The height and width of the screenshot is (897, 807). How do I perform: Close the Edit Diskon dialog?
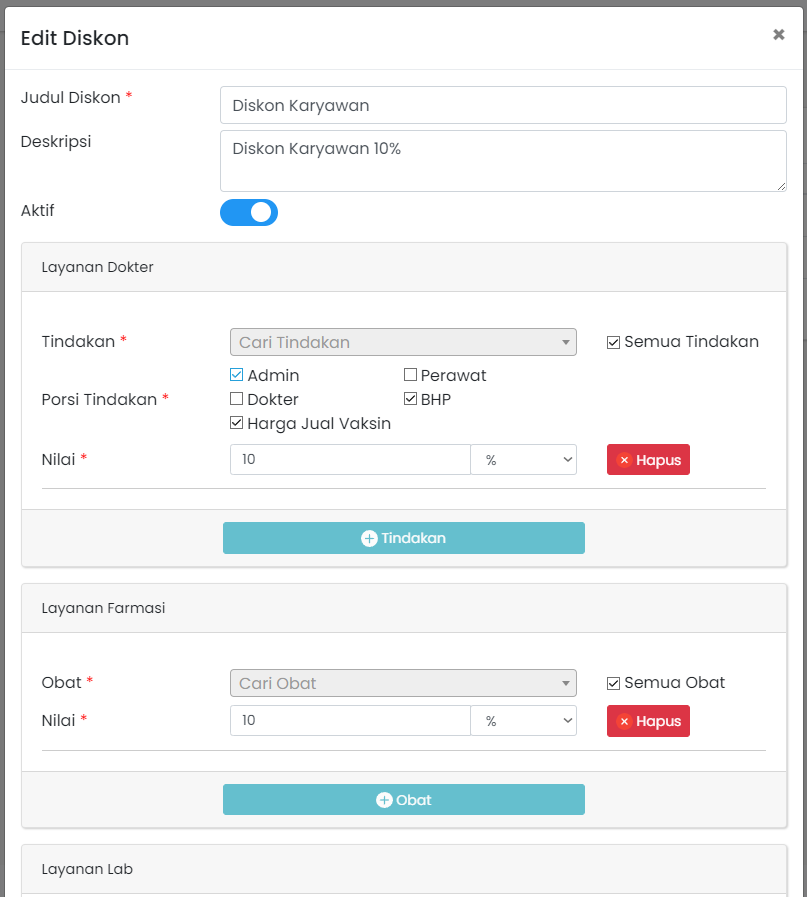(778, 35)
